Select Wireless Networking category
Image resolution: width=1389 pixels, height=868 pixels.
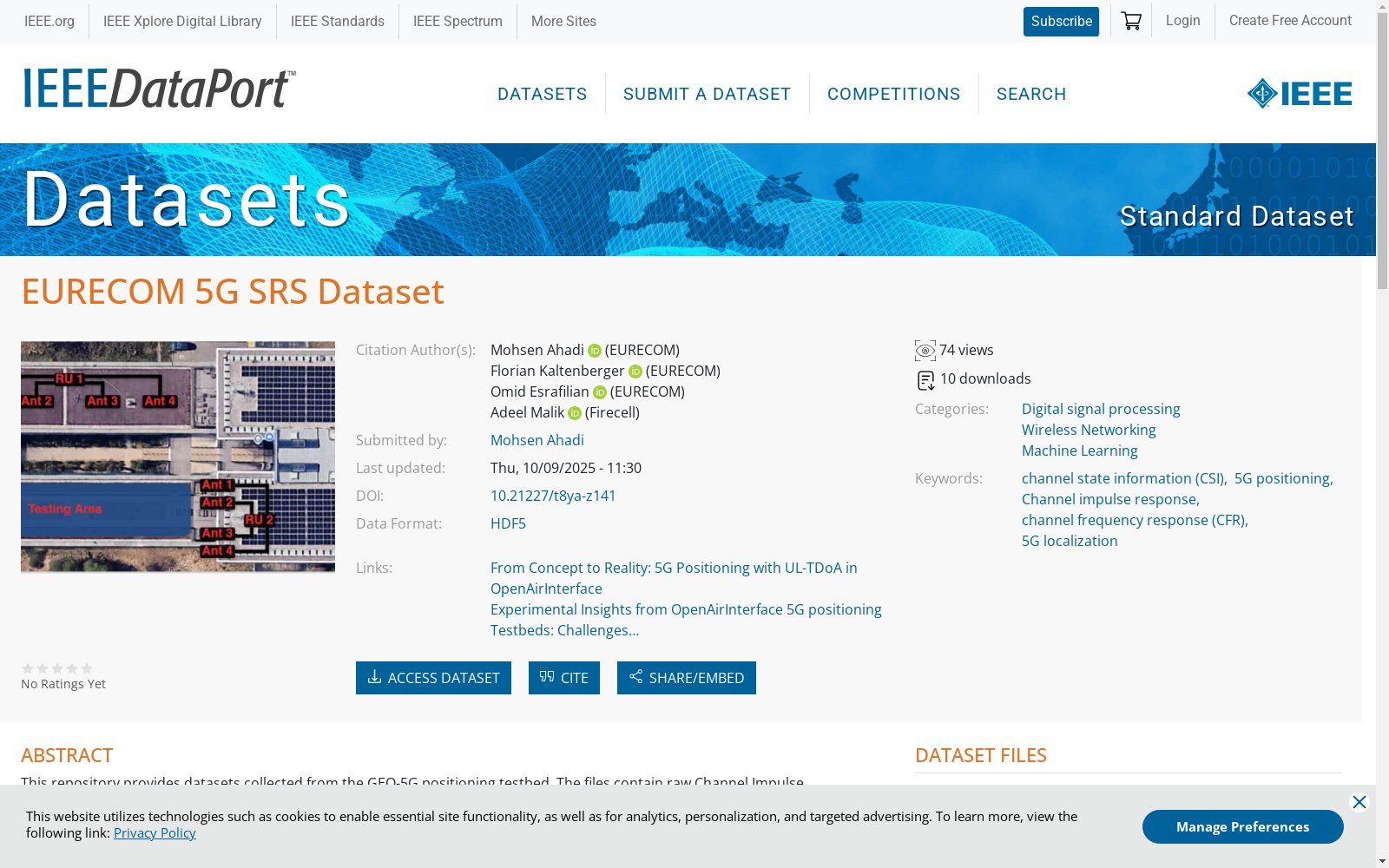1089,431
